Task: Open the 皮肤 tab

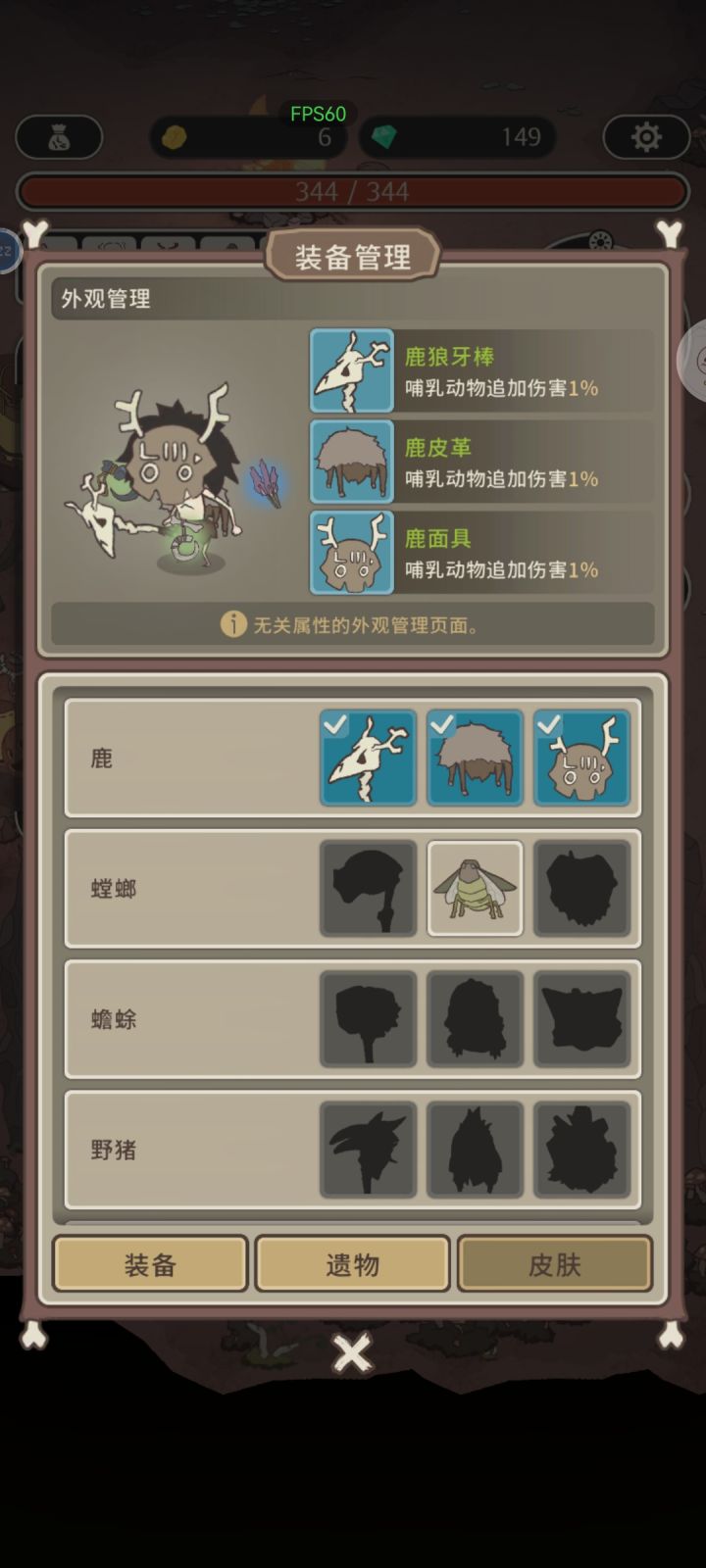Action: point(554,1264)
